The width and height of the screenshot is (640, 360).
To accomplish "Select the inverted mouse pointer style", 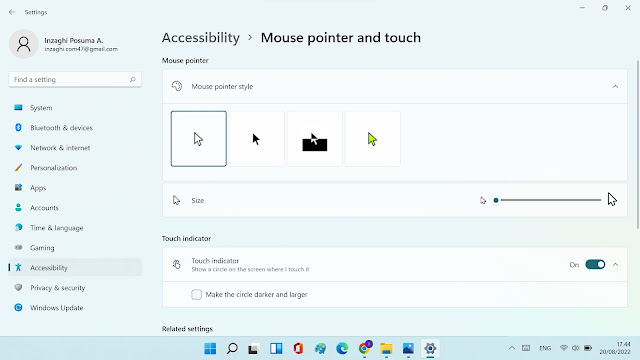I will click(x=315, y=139).
